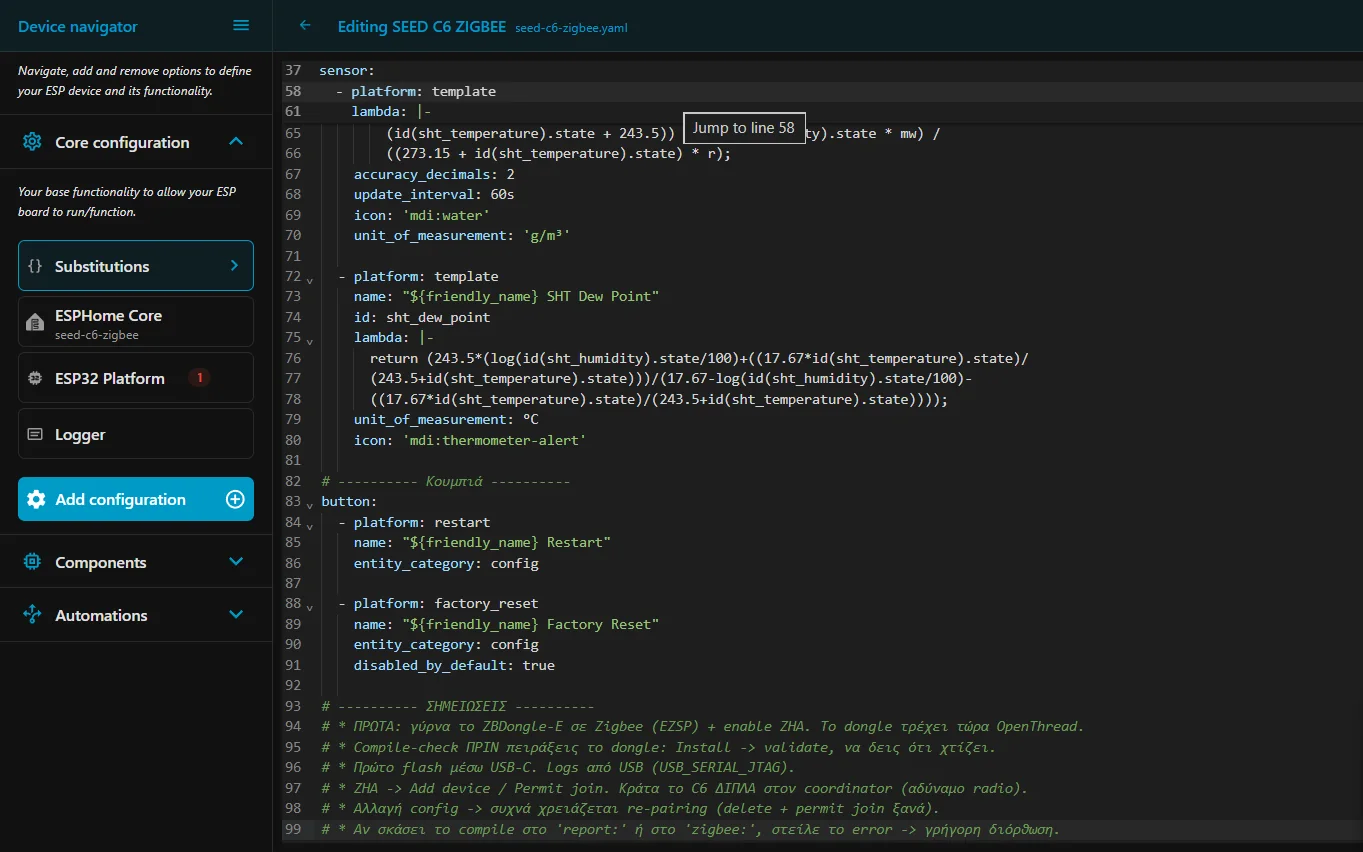Click the Add configuration gear icon
The height and width of the screenshot is (852, 1363).
coord(36,499)
